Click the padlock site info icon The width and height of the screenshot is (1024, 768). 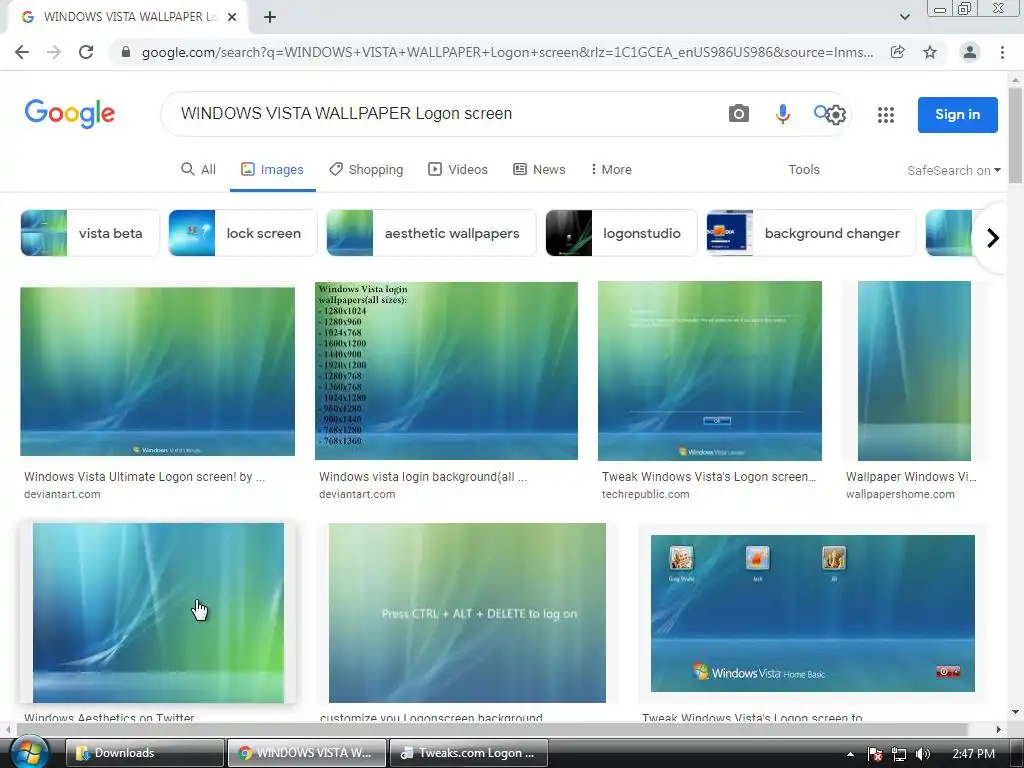click(126, 52)
